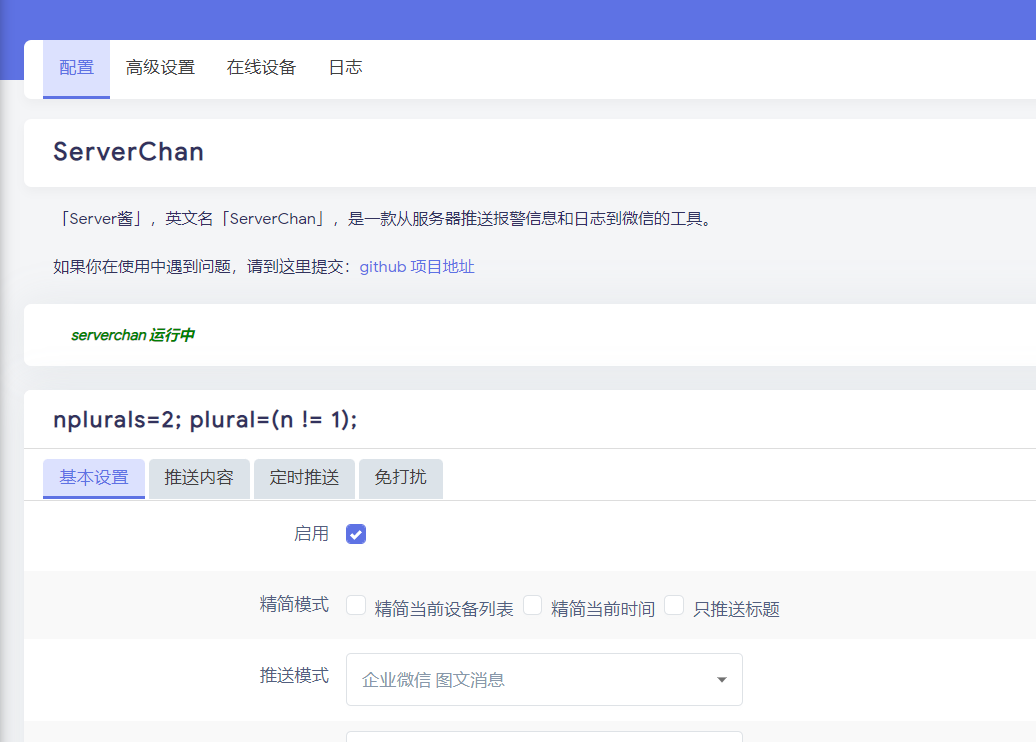Image resolution: width=1036 pixels, height=742 pixels.
Task: Enable 精简当前时间 checkbox
Action: [x=533, y=605]
